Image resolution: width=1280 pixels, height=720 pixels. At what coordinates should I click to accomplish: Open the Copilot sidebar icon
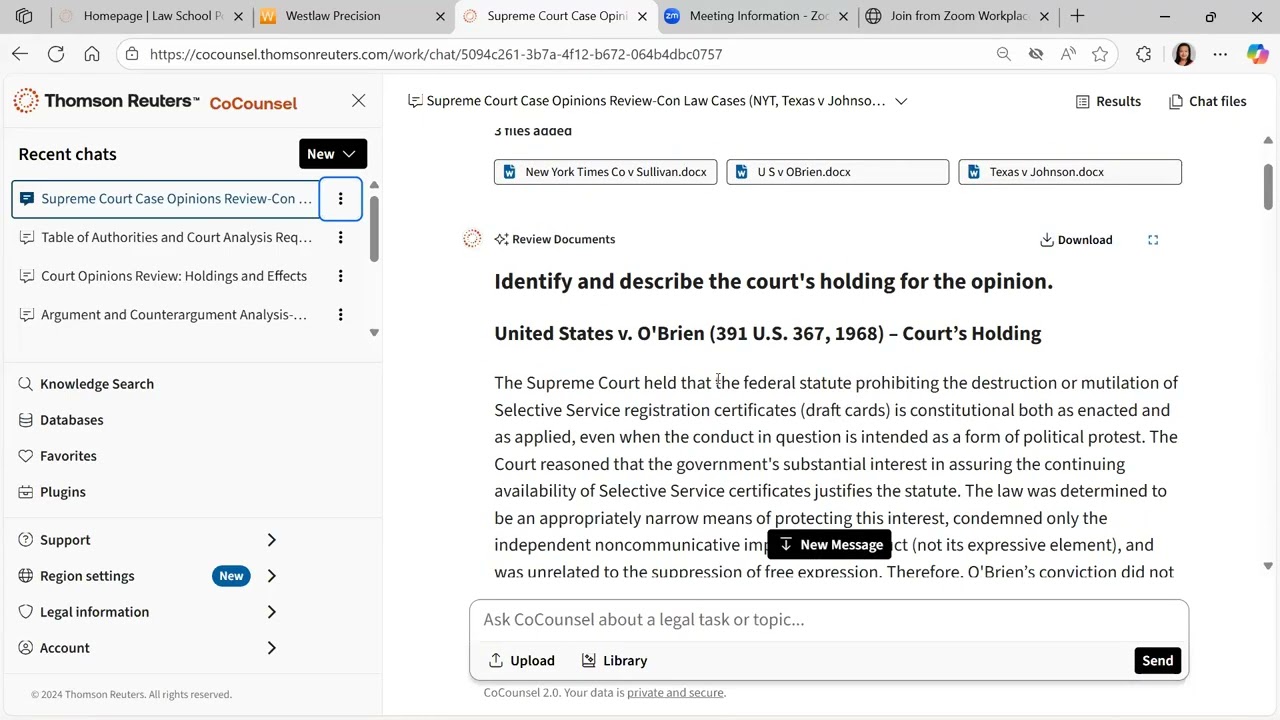1257,54
